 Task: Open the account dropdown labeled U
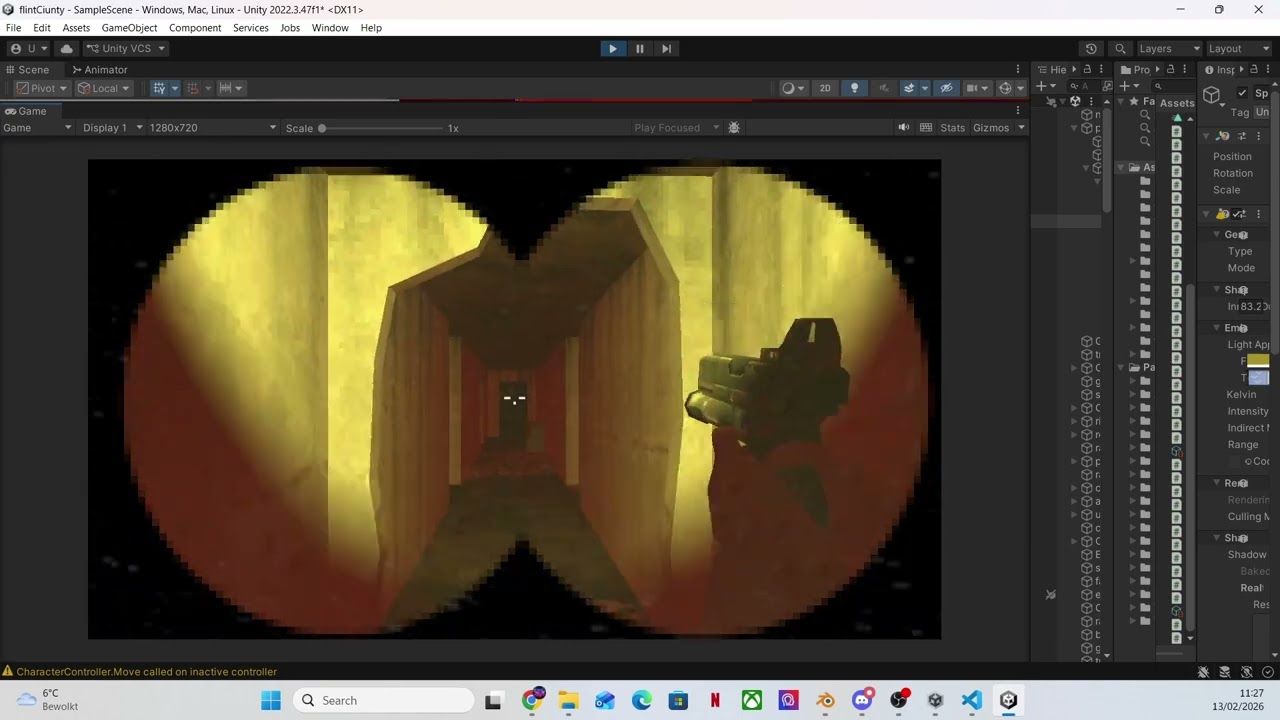tap(29, 48)
